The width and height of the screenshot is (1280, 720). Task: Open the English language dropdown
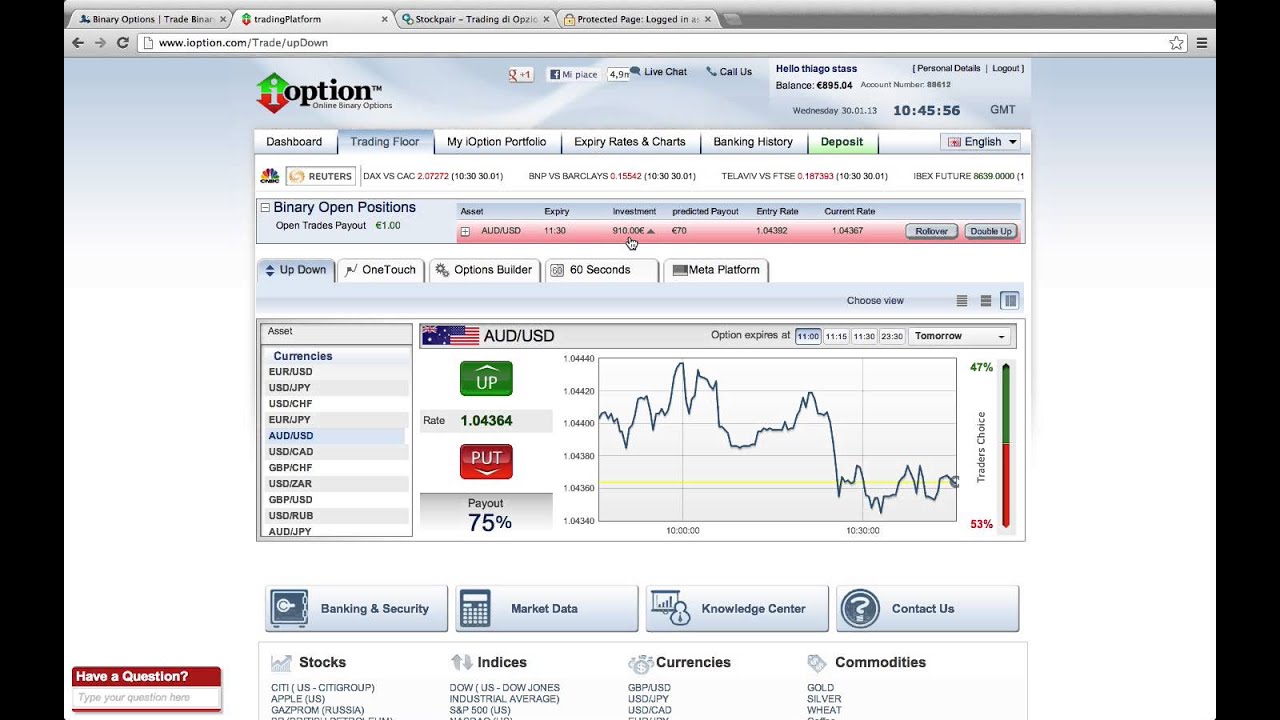click(x=980, y=142)
